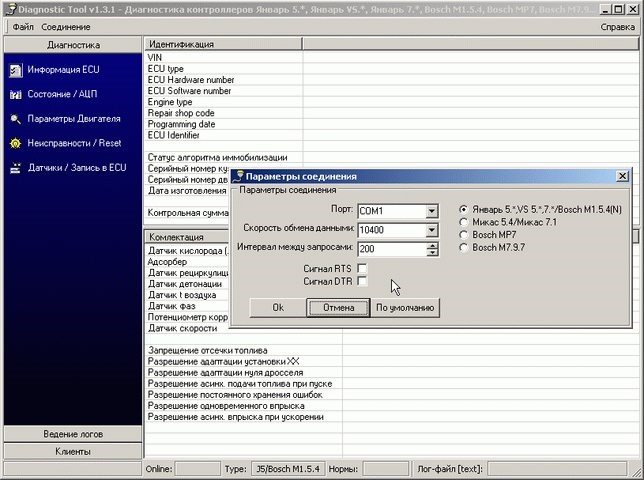Enable the Сигнал DTR checkbox
The height and width of the screenshot is (480, 644).
tap(362, 282)
